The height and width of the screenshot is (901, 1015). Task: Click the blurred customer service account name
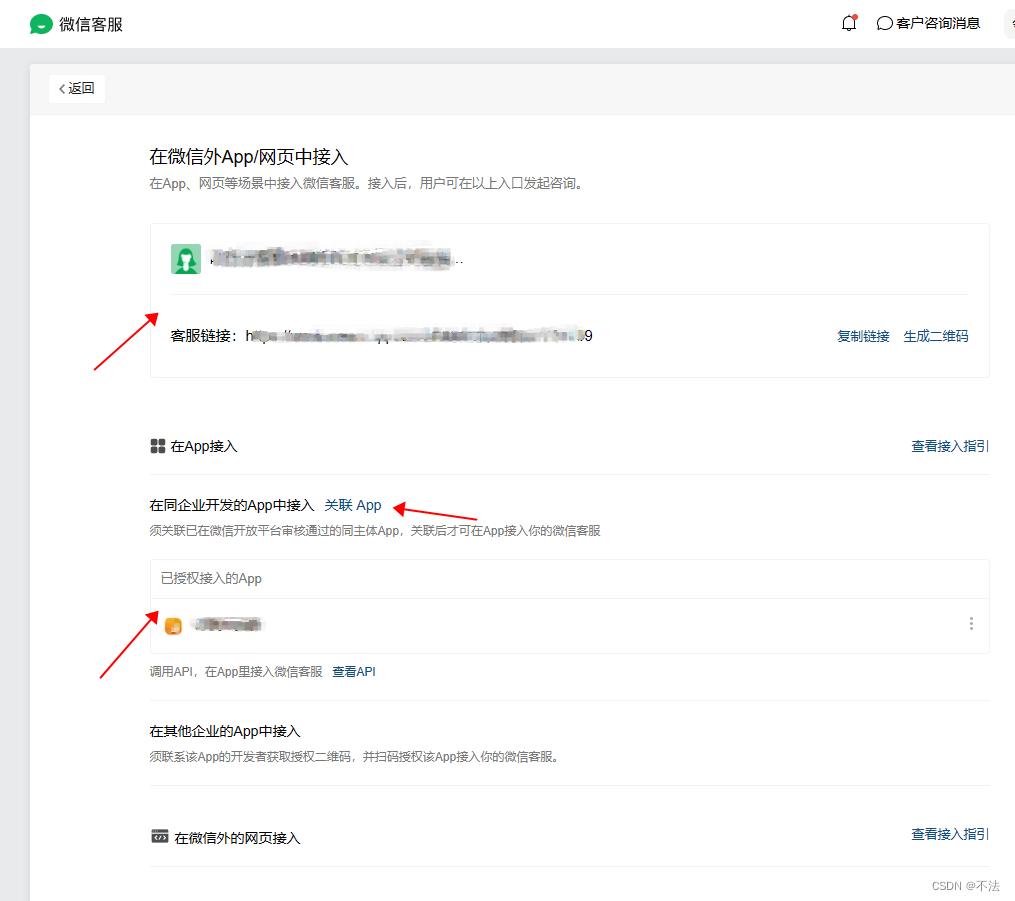click(336, 259)
